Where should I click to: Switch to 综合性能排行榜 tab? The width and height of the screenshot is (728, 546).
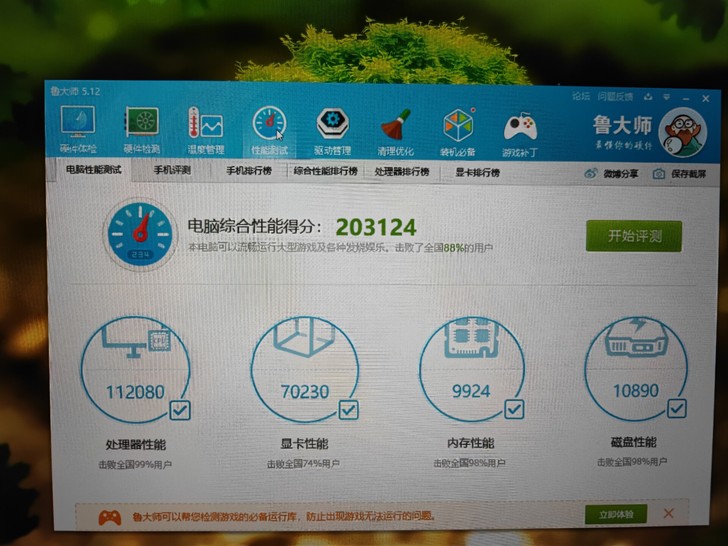[325, 171]
